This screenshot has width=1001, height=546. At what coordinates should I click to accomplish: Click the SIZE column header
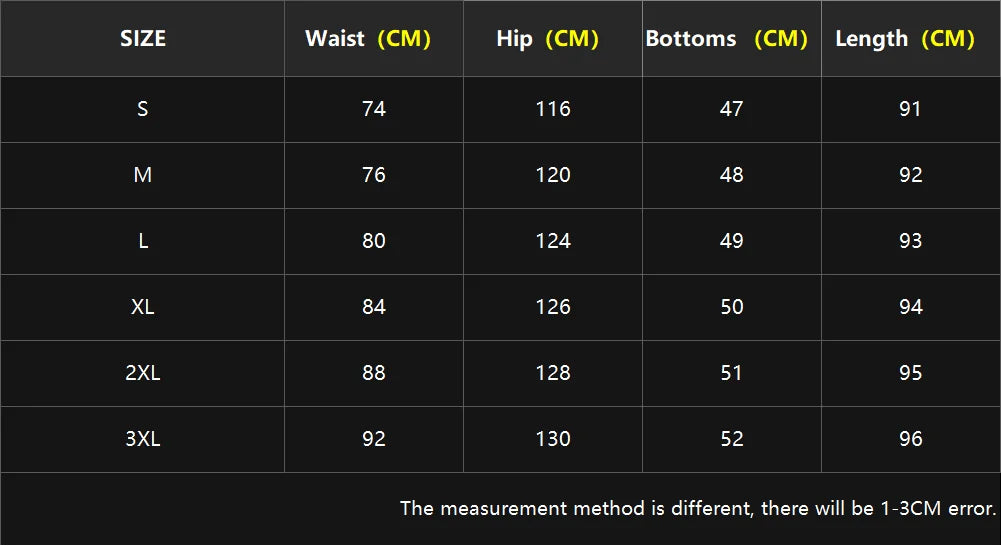tap(143, 39)
